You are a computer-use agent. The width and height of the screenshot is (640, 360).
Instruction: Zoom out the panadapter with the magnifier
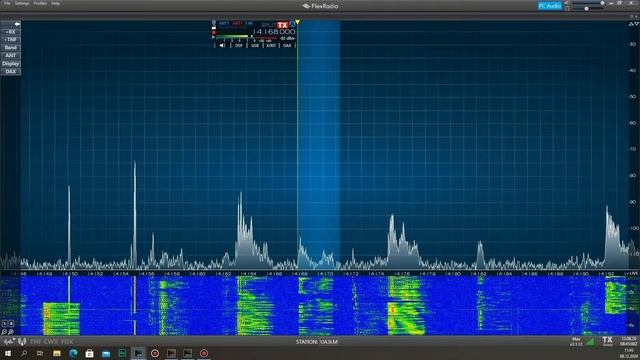(x=4, y=332)
